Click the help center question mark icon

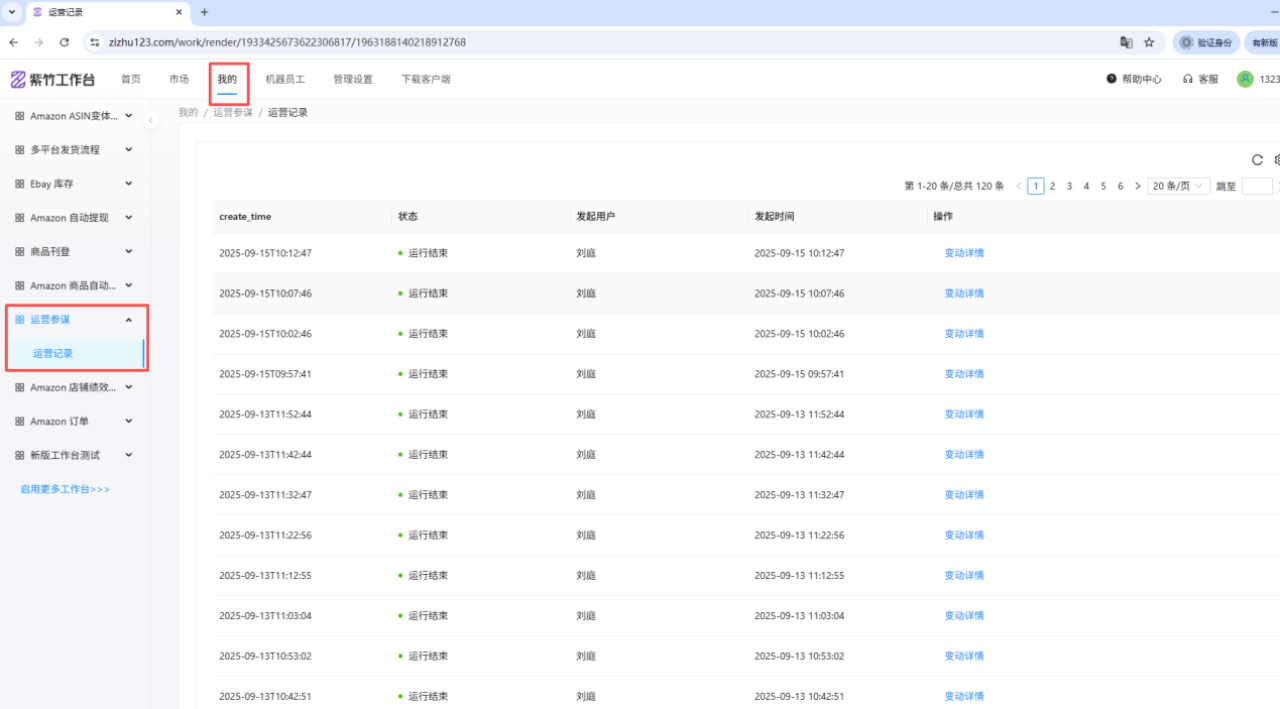point(1111,79)
